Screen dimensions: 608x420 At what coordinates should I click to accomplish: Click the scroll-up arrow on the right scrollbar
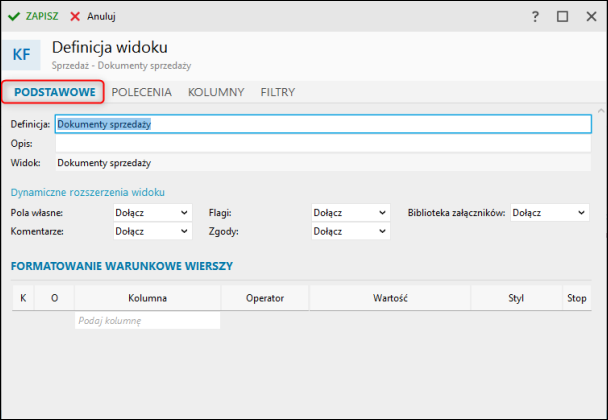[x=601, y=111]
